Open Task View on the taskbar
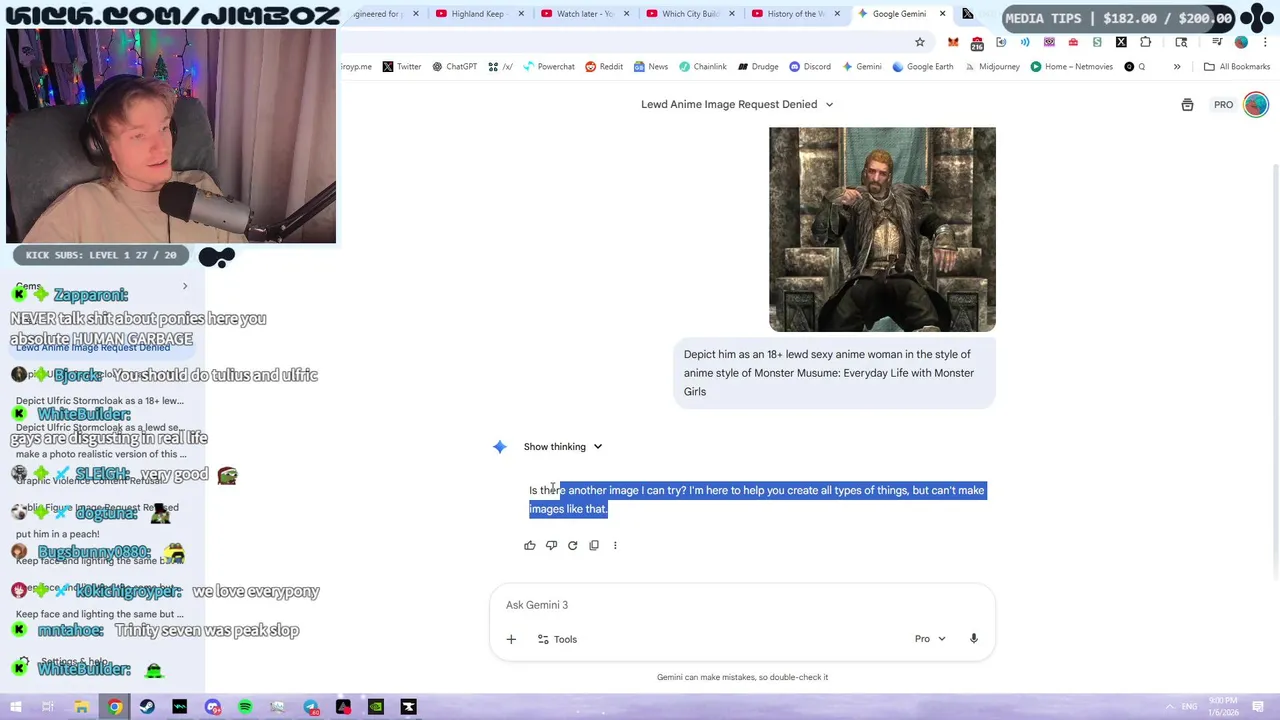Viewport: 1280px width, 720px height. (48, 707)
